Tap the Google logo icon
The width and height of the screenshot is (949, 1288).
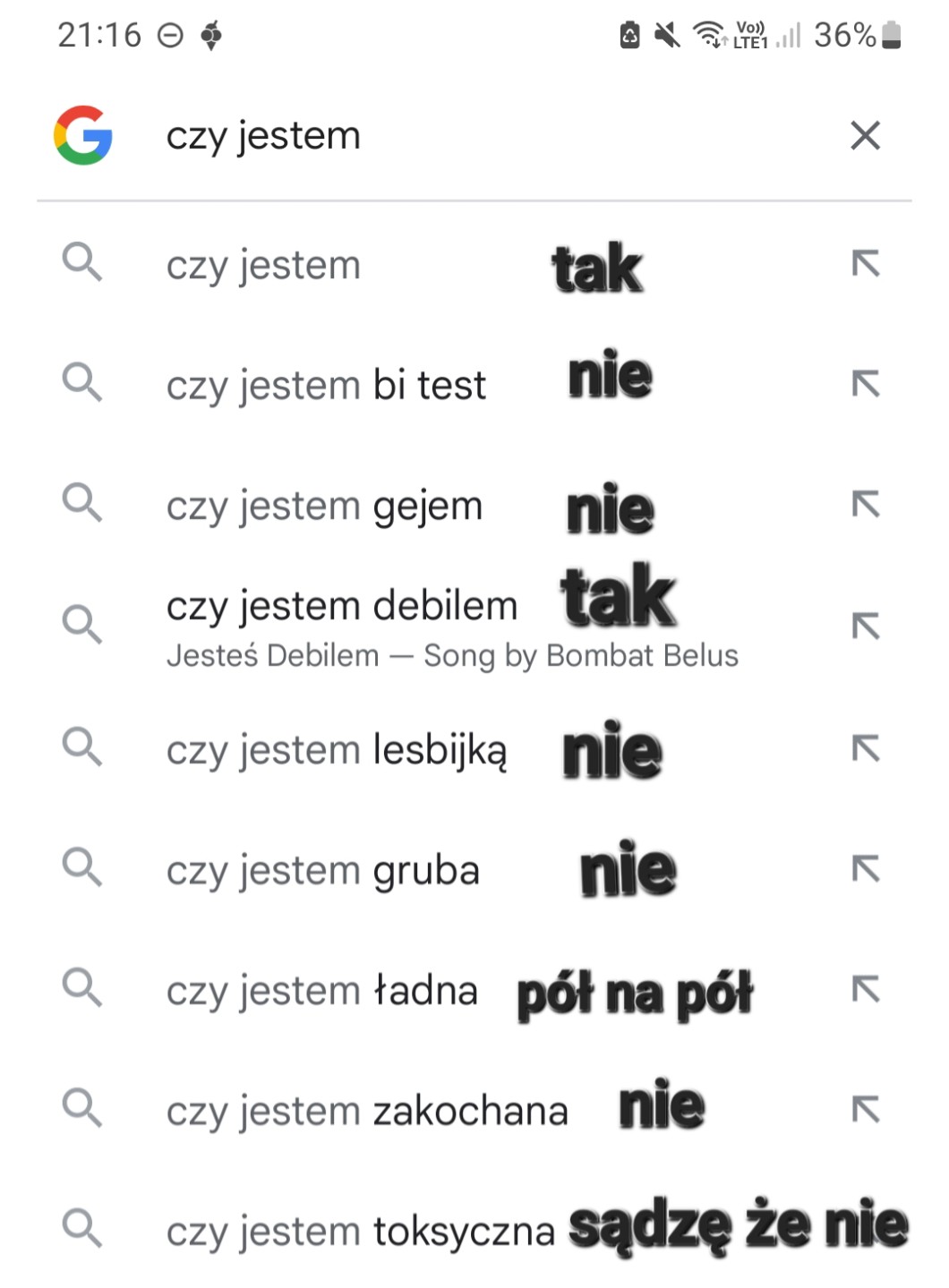pyautogui.click(x=83, y=135)
